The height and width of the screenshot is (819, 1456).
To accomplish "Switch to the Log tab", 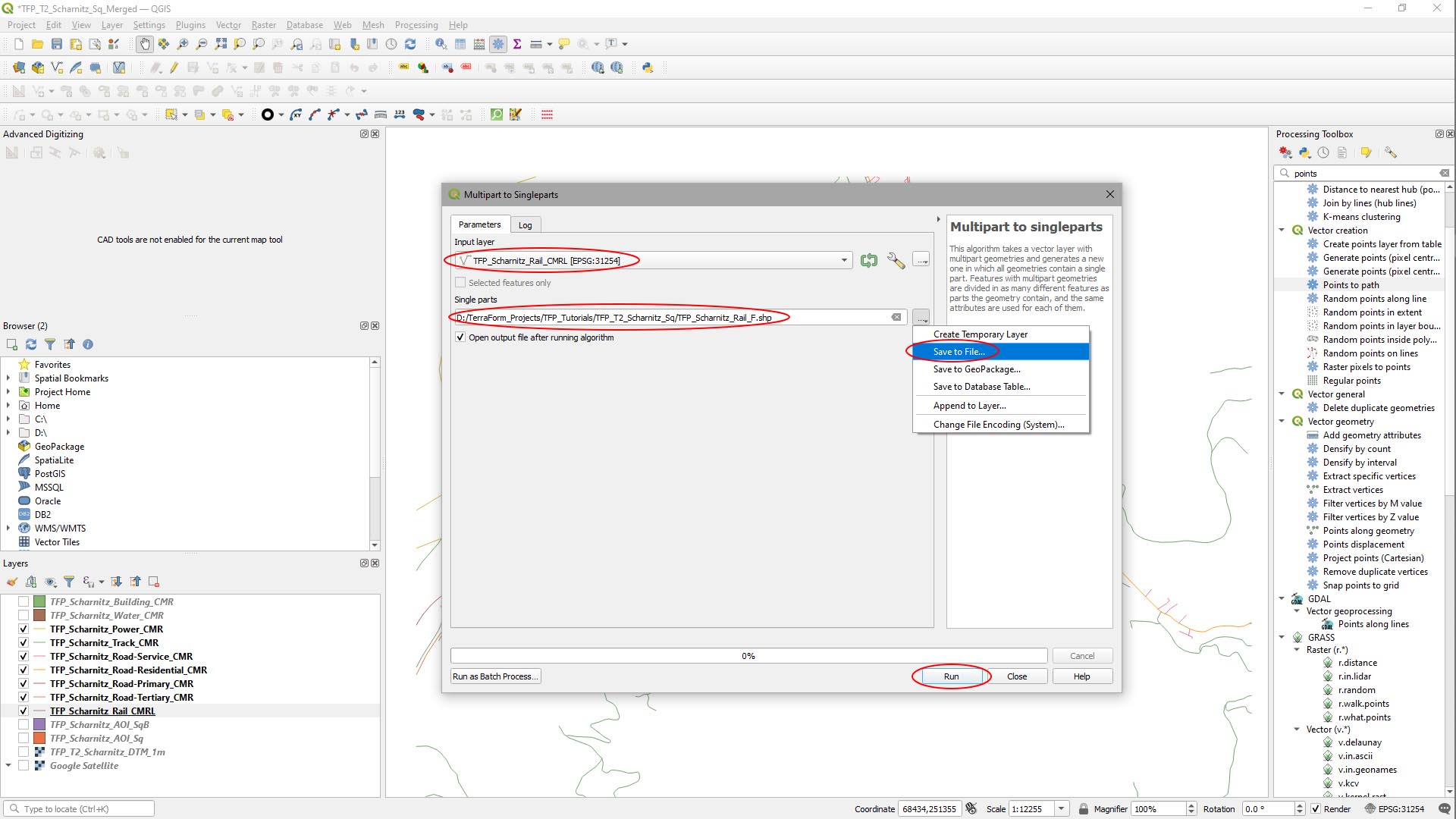I will [525, 225].
